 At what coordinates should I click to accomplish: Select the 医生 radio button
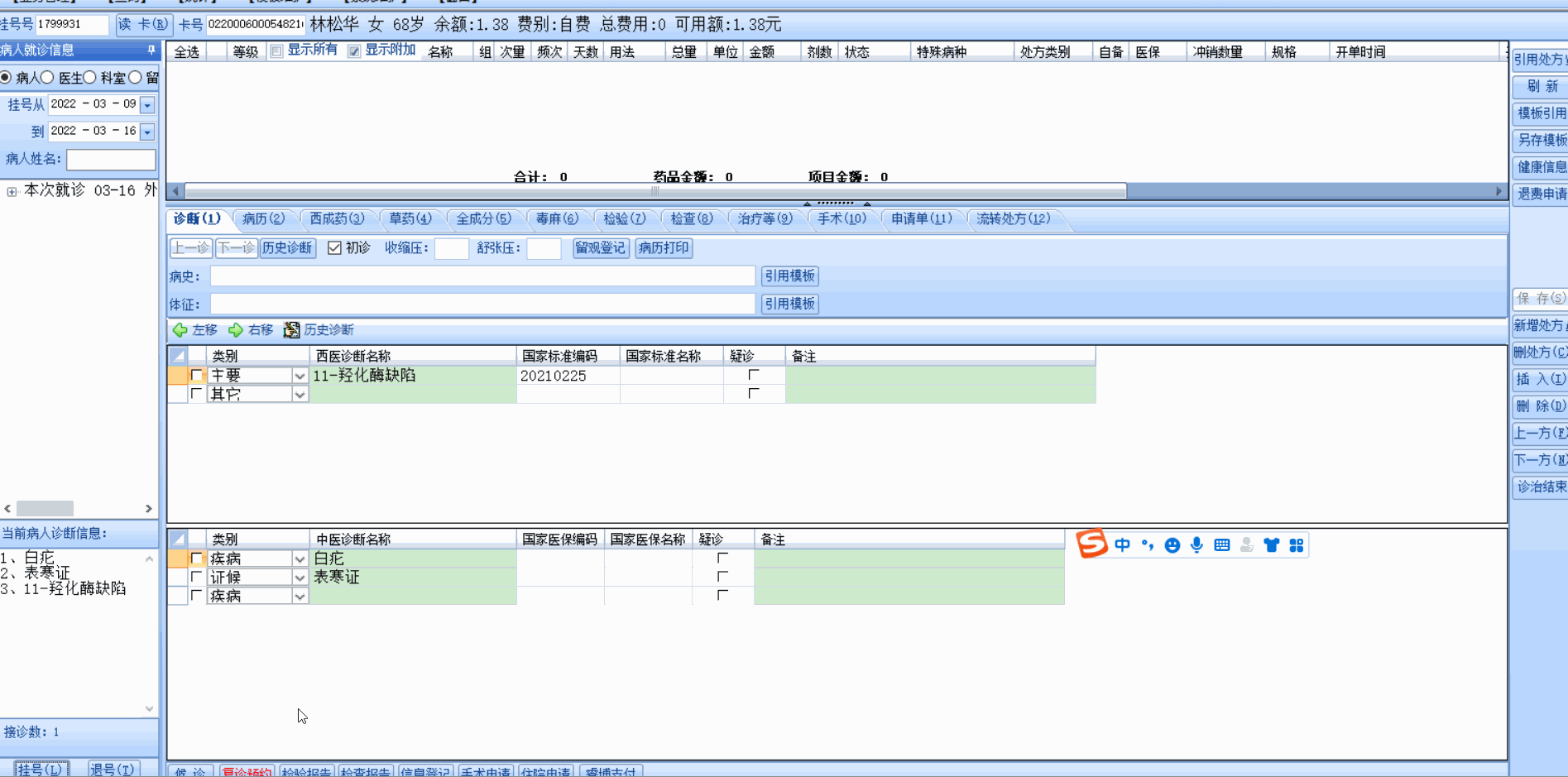coord(47,77)
